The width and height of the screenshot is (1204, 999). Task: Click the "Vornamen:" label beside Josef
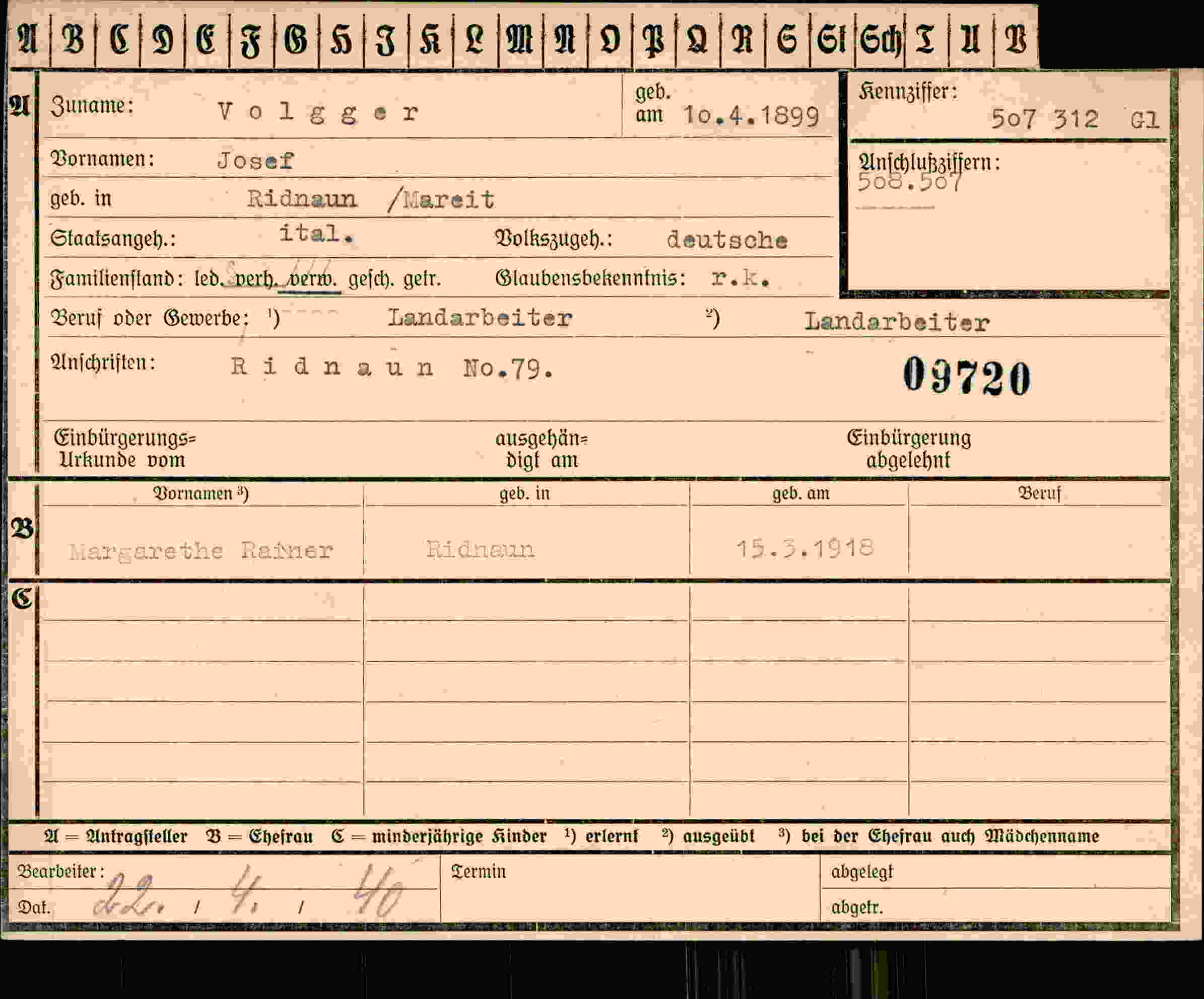103,159
